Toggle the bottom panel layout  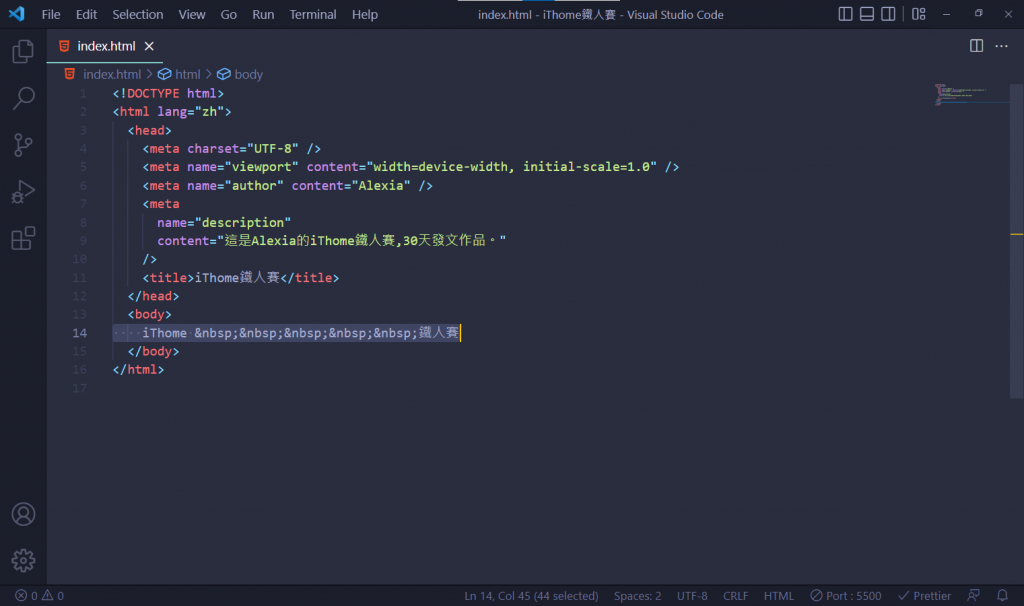tap(867, 14)
